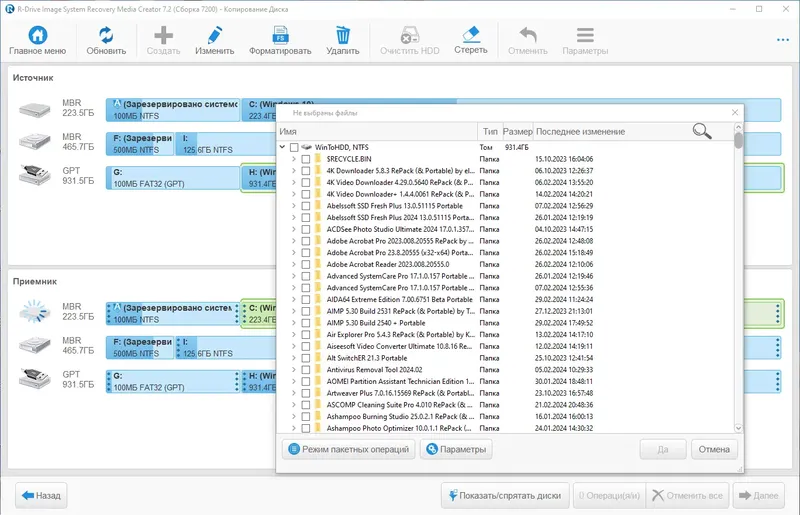This screenshot has width=800, height=515.
Task: Click the AIDA64 Extreme Edition folder icon
Action: (317, 299)
